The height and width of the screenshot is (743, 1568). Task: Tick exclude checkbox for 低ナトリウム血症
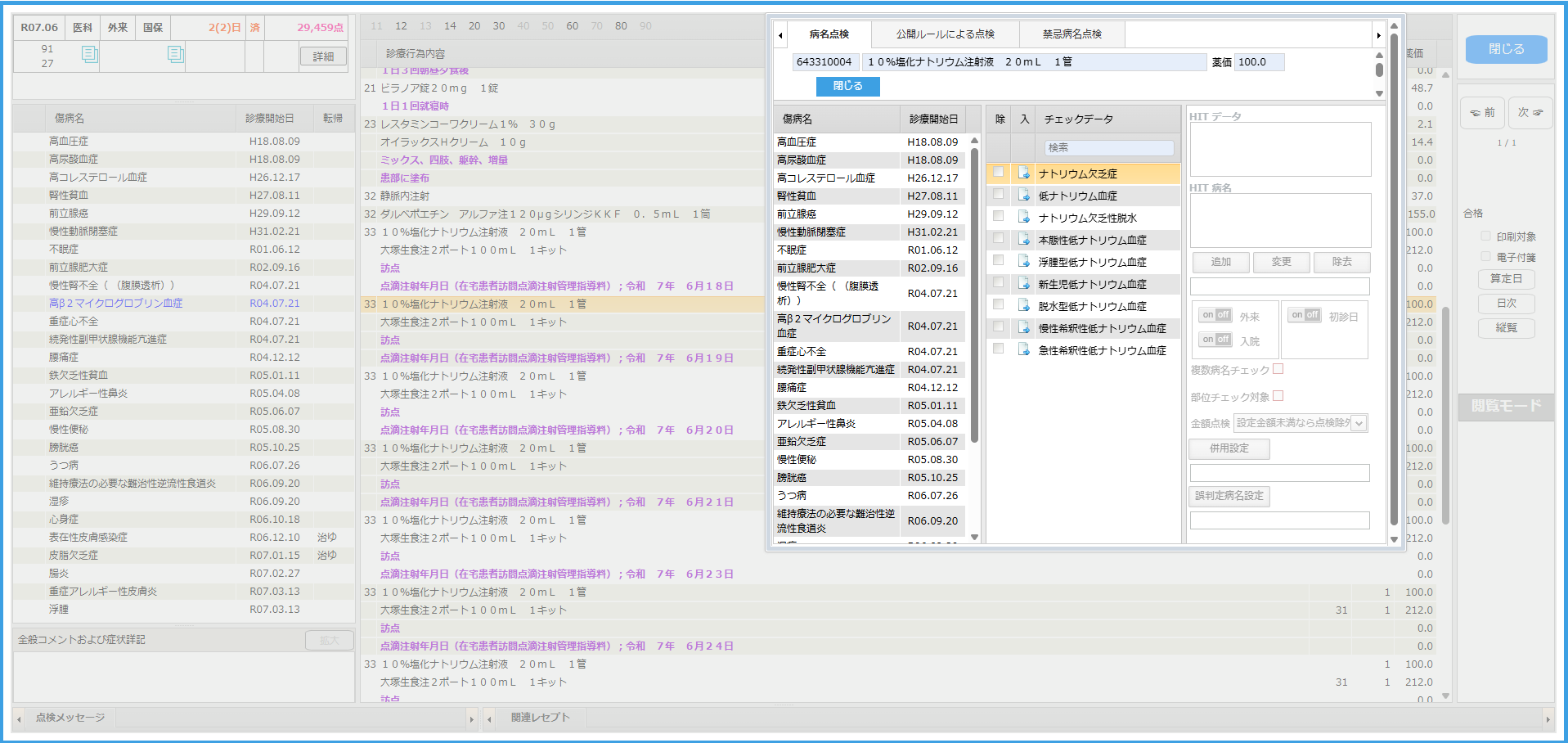tap(998, 194)
